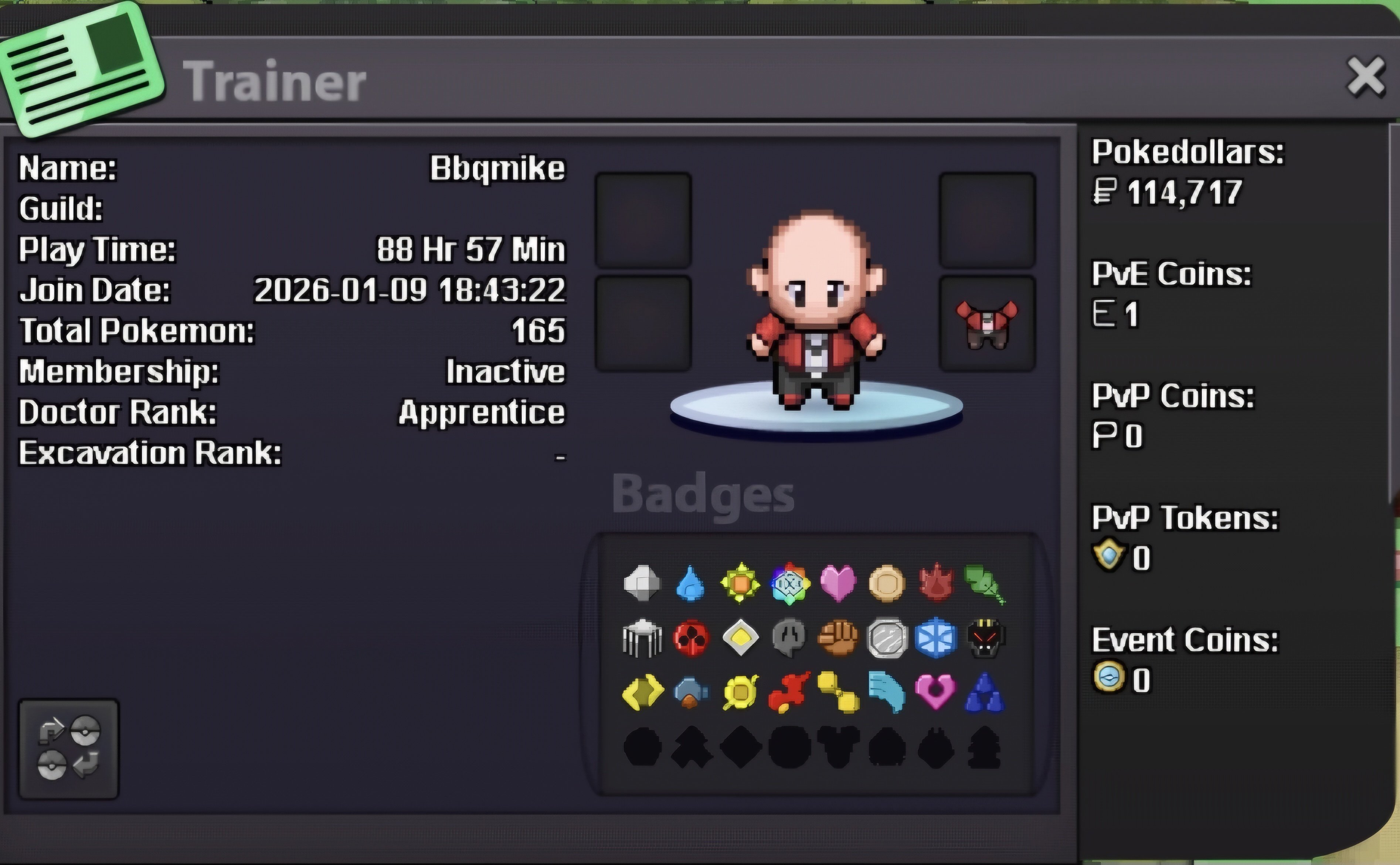Click the empty top-left equipment slot
Image resolution: width=1400 pixels, height=865 pixels.
[x=643, y=220]
